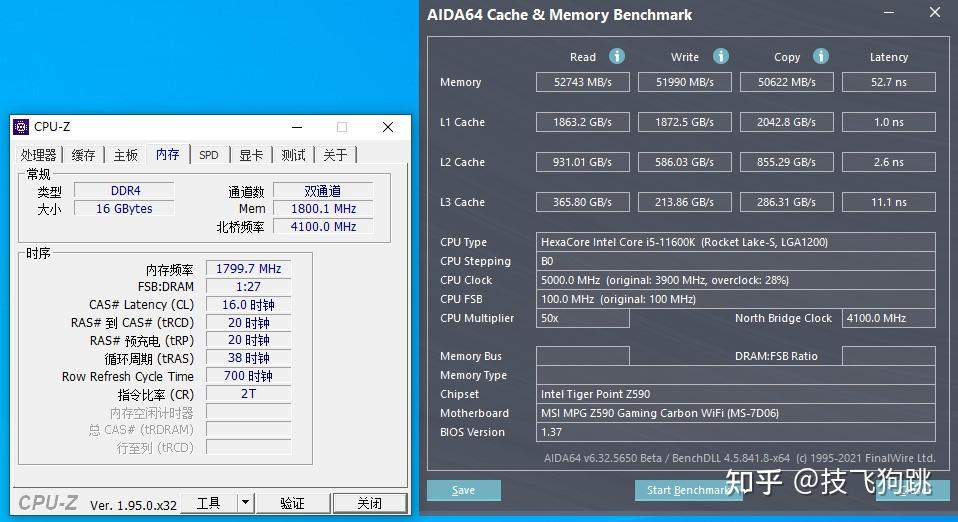The width and height of the screenshot is (958, 522).
Task: Click the Mem value 1800.1 MHz
Action: (x=323, y=208)
